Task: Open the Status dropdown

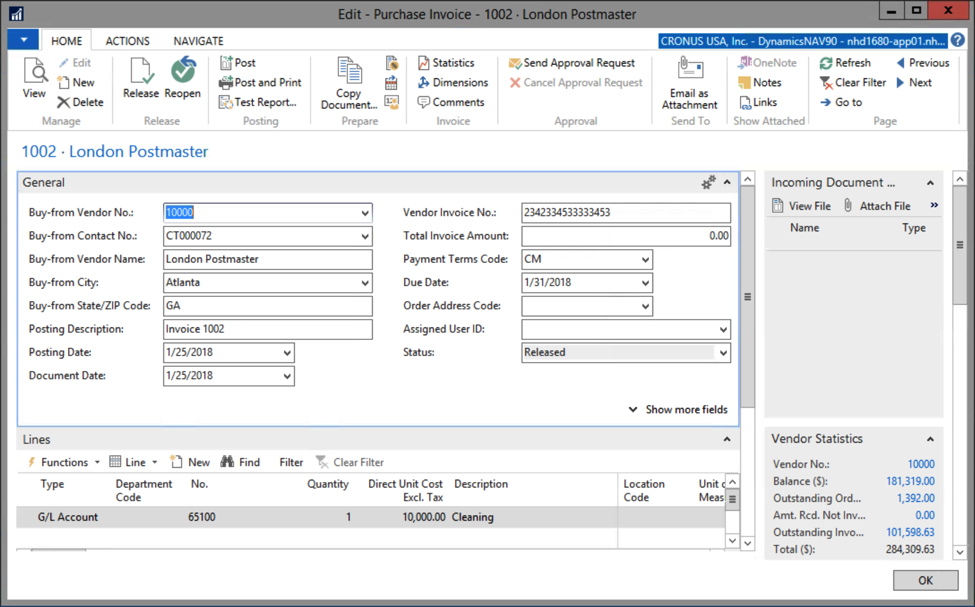Action: click(723, 353)
